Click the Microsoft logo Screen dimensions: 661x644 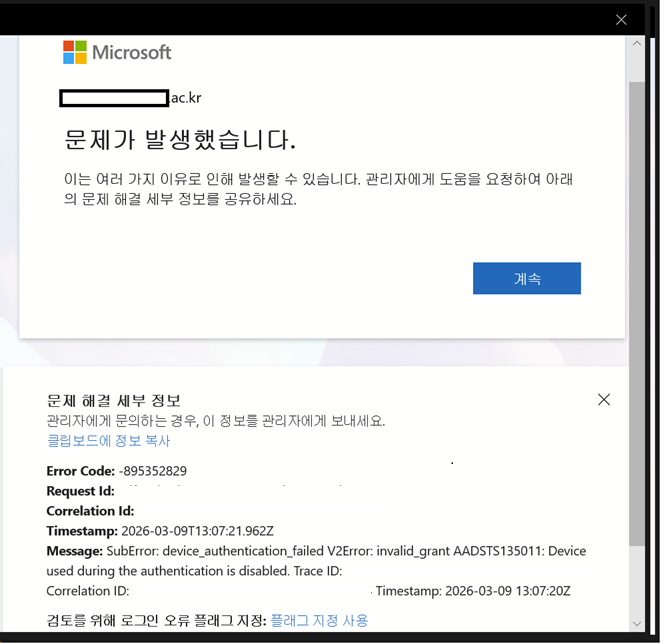[117, 52]
